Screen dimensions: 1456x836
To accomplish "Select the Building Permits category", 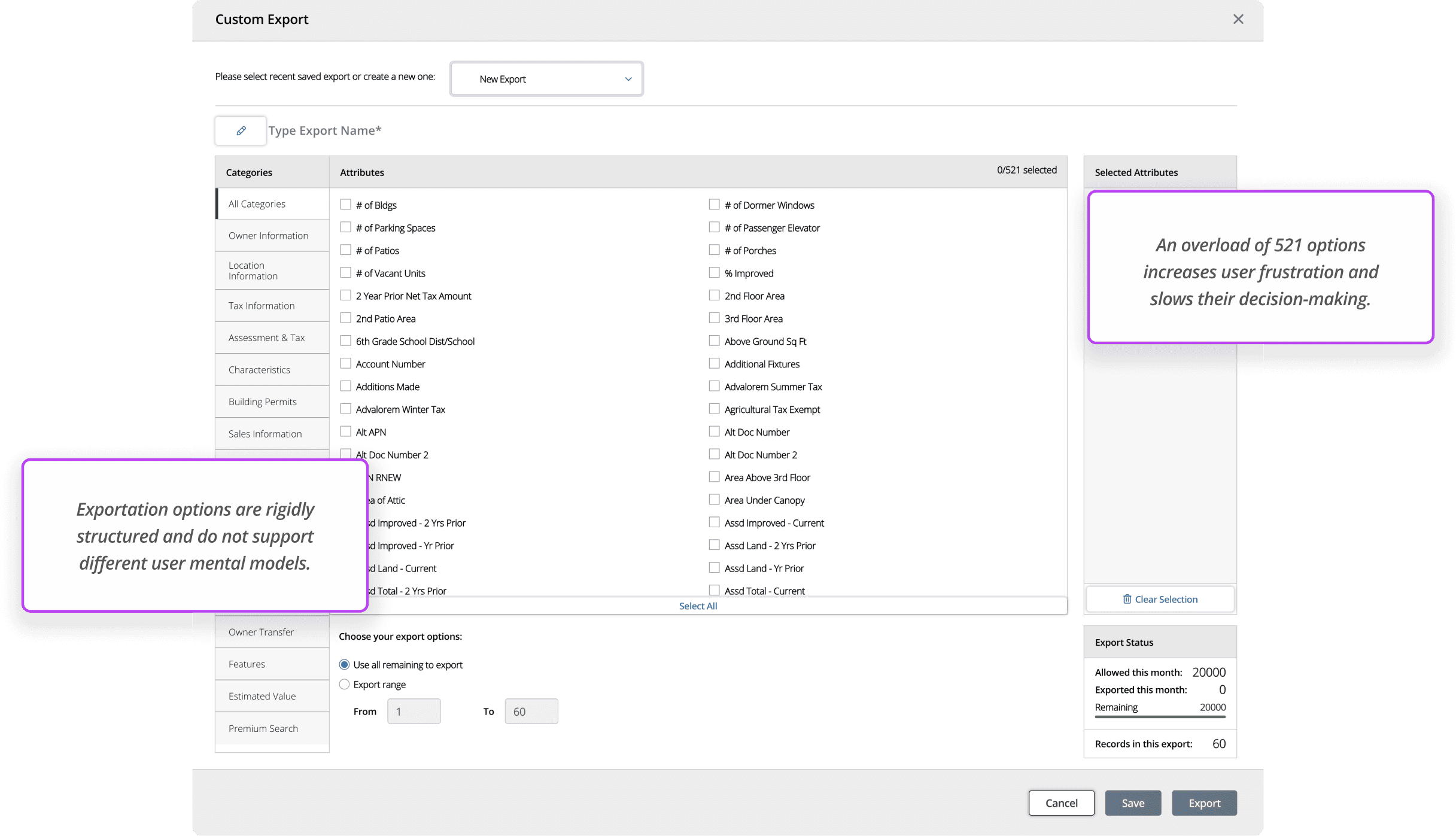I will click(x=263, y=402).
